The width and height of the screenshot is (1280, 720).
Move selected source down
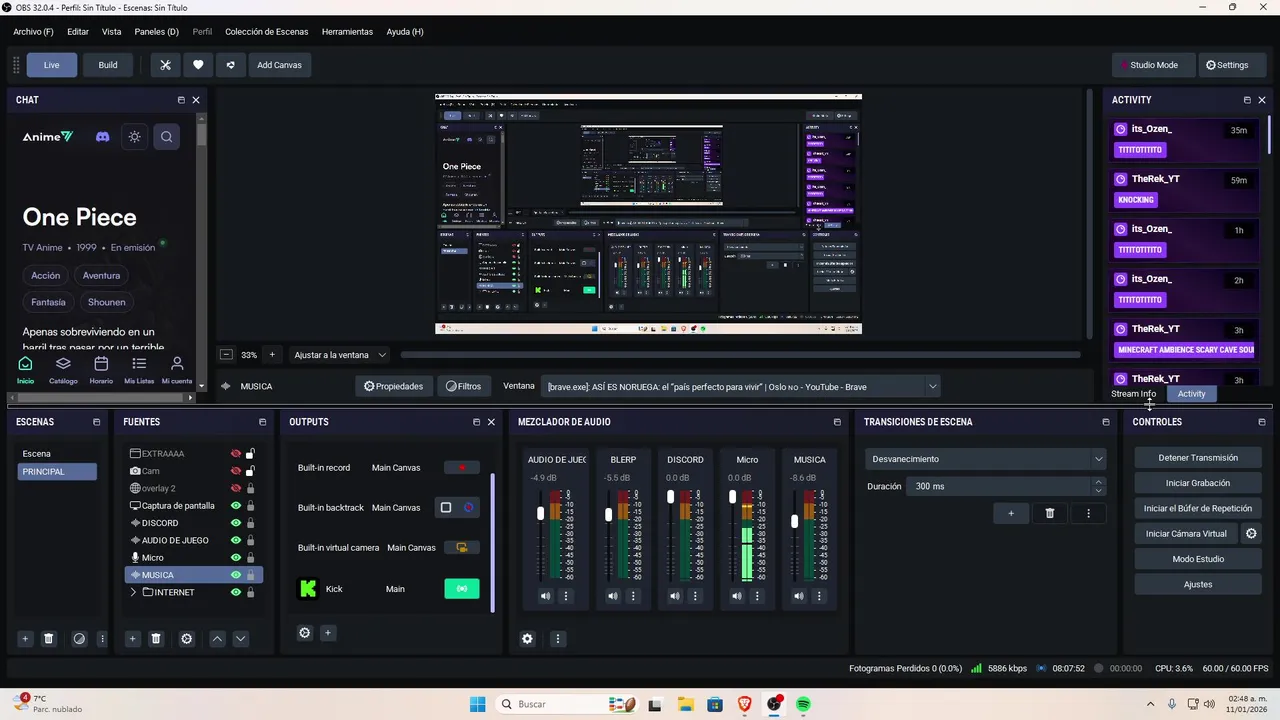[x=240, y=639]
